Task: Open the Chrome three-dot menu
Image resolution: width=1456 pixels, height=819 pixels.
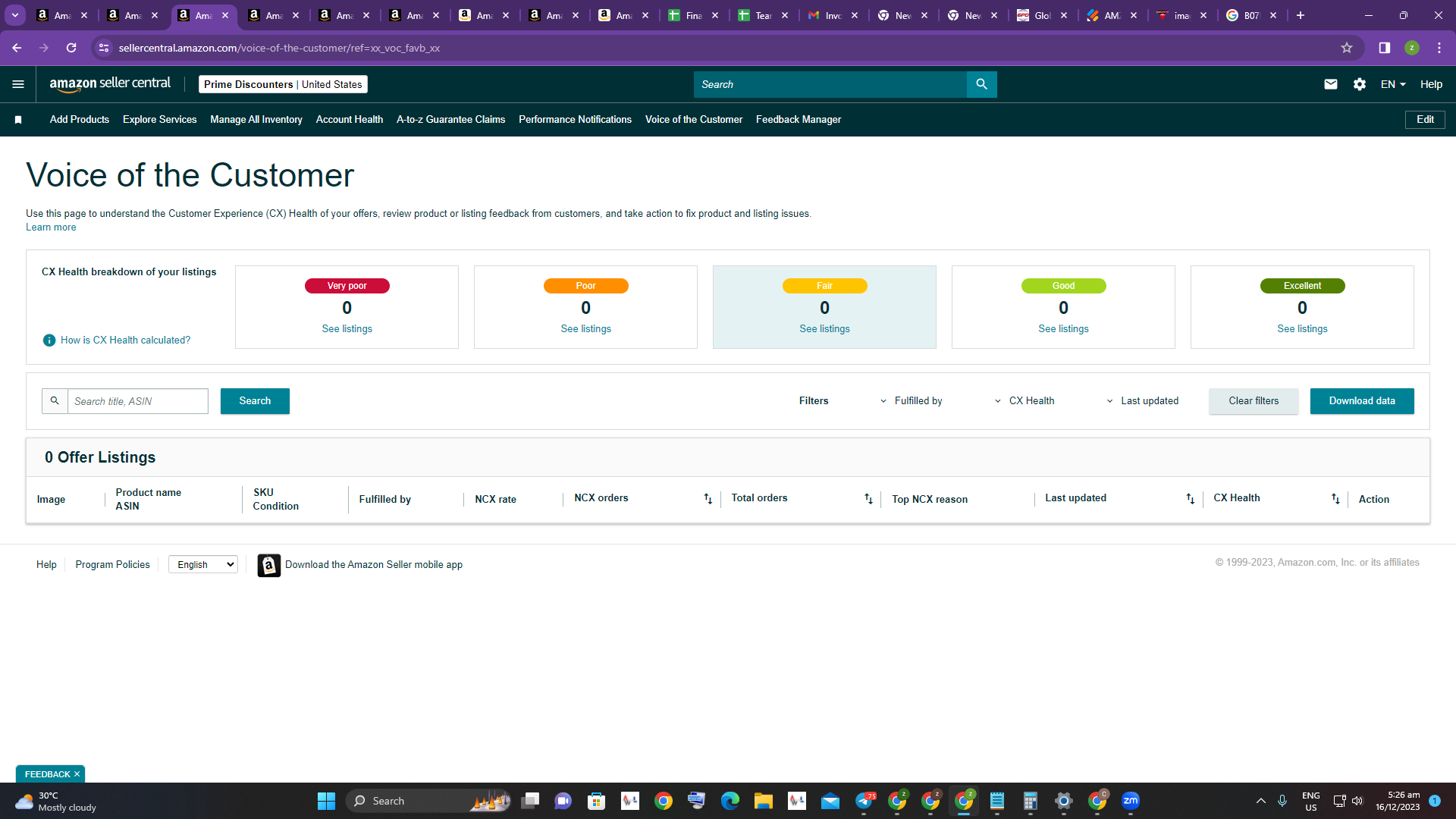Action: tap(1439, 48)
